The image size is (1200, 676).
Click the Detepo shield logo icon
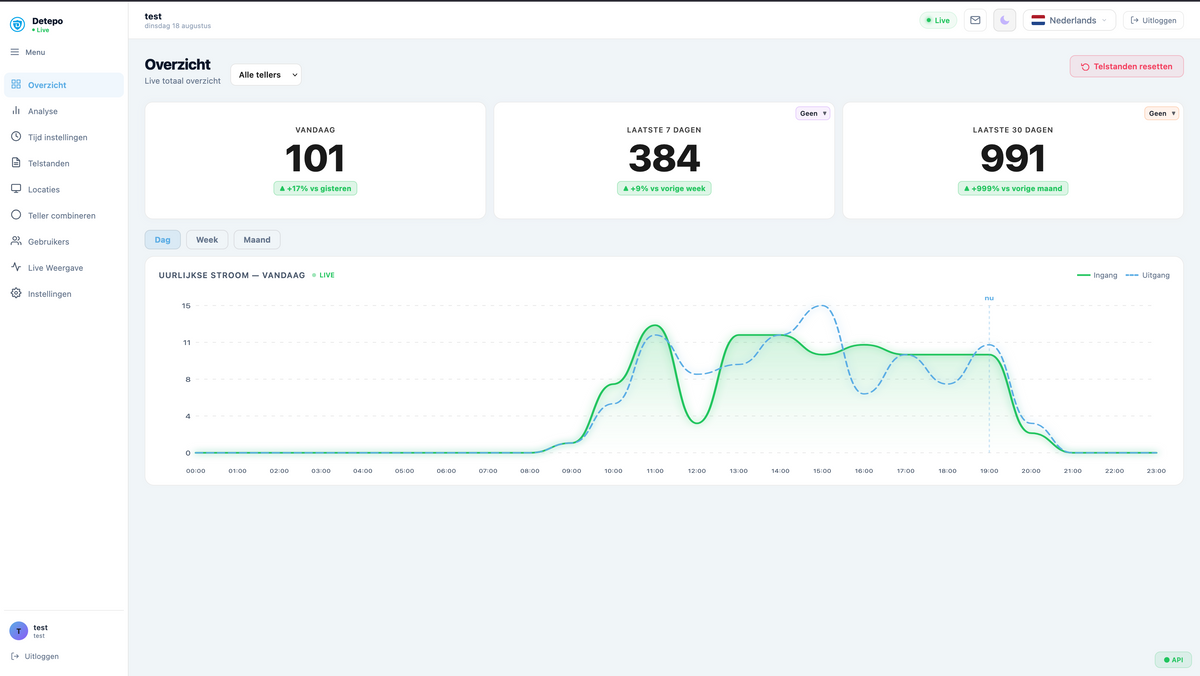pos(18,24)
